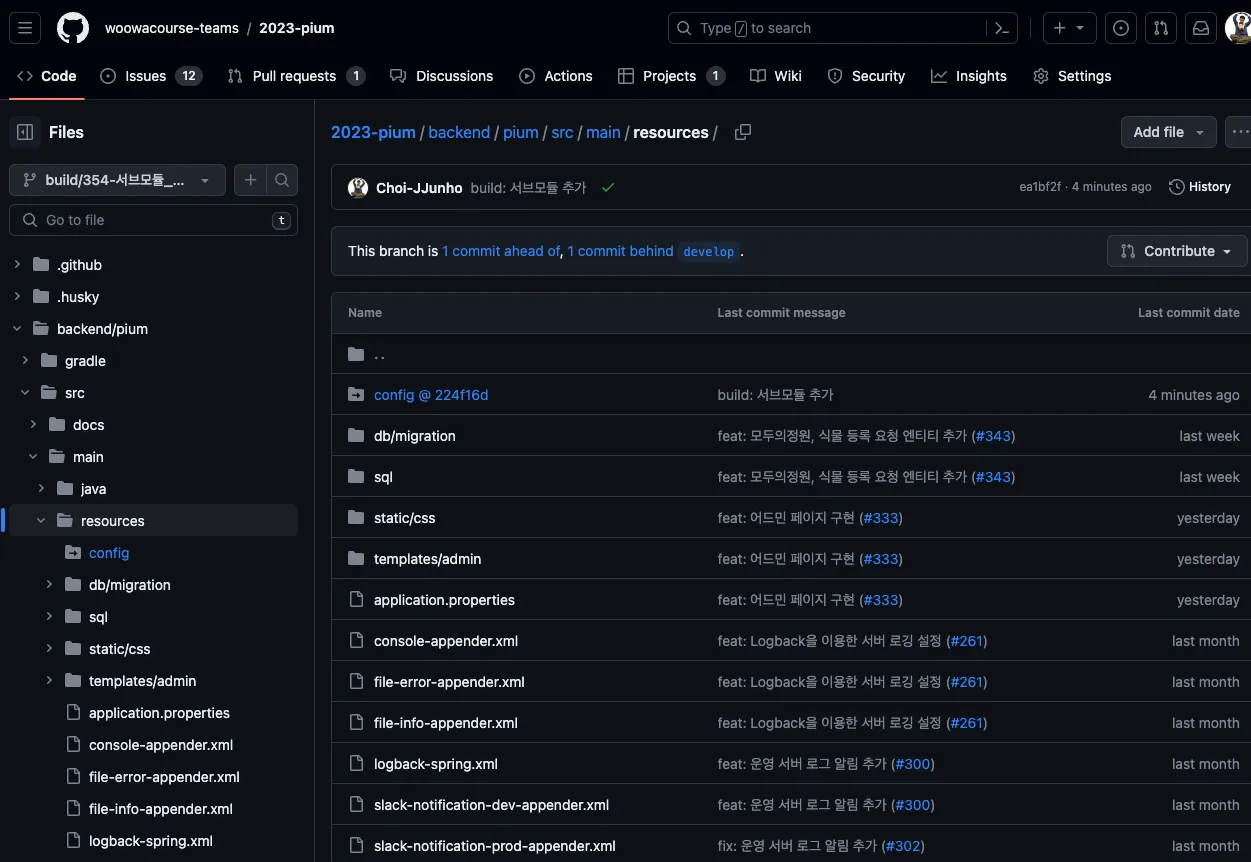
Task: Open the command palette icon
Action: (x=1001, y=28)
